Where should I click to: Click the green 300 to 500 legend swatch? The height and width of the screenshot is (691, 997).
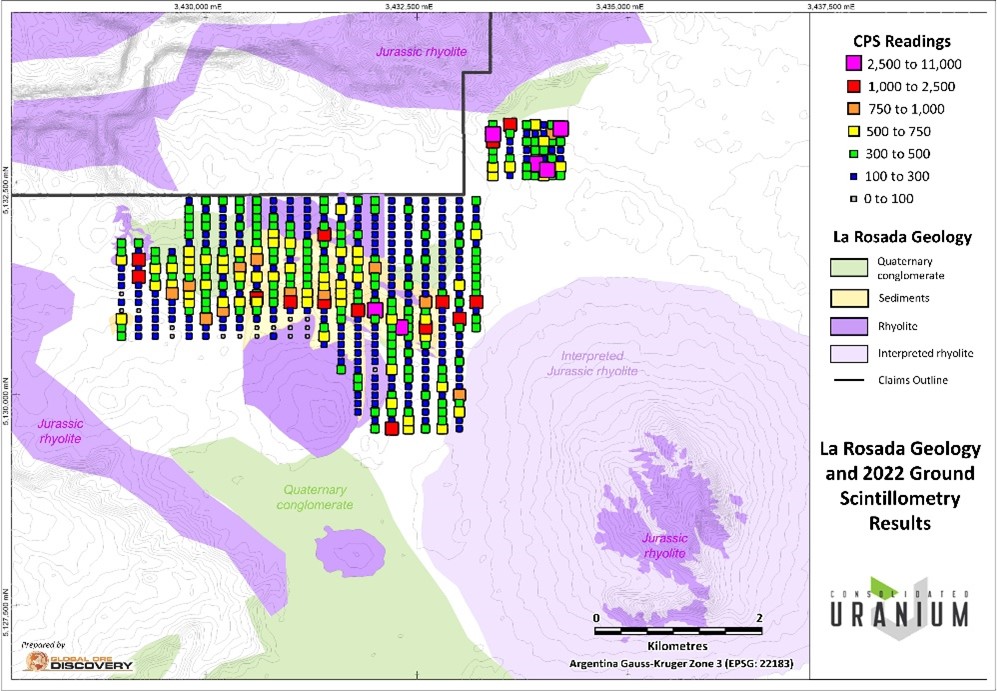pos(854,153)
